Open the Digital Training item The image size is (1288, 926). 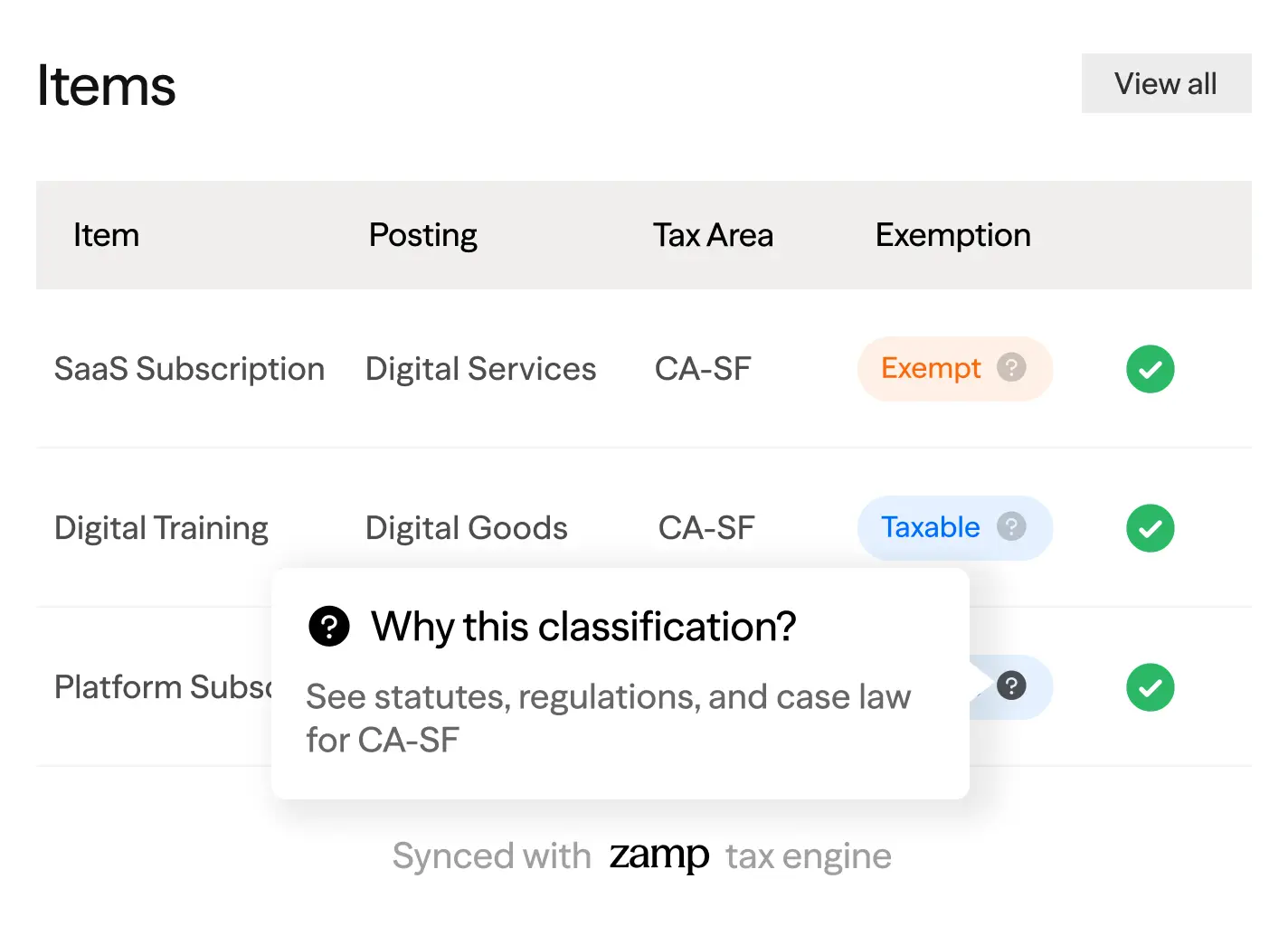(161, 528)
